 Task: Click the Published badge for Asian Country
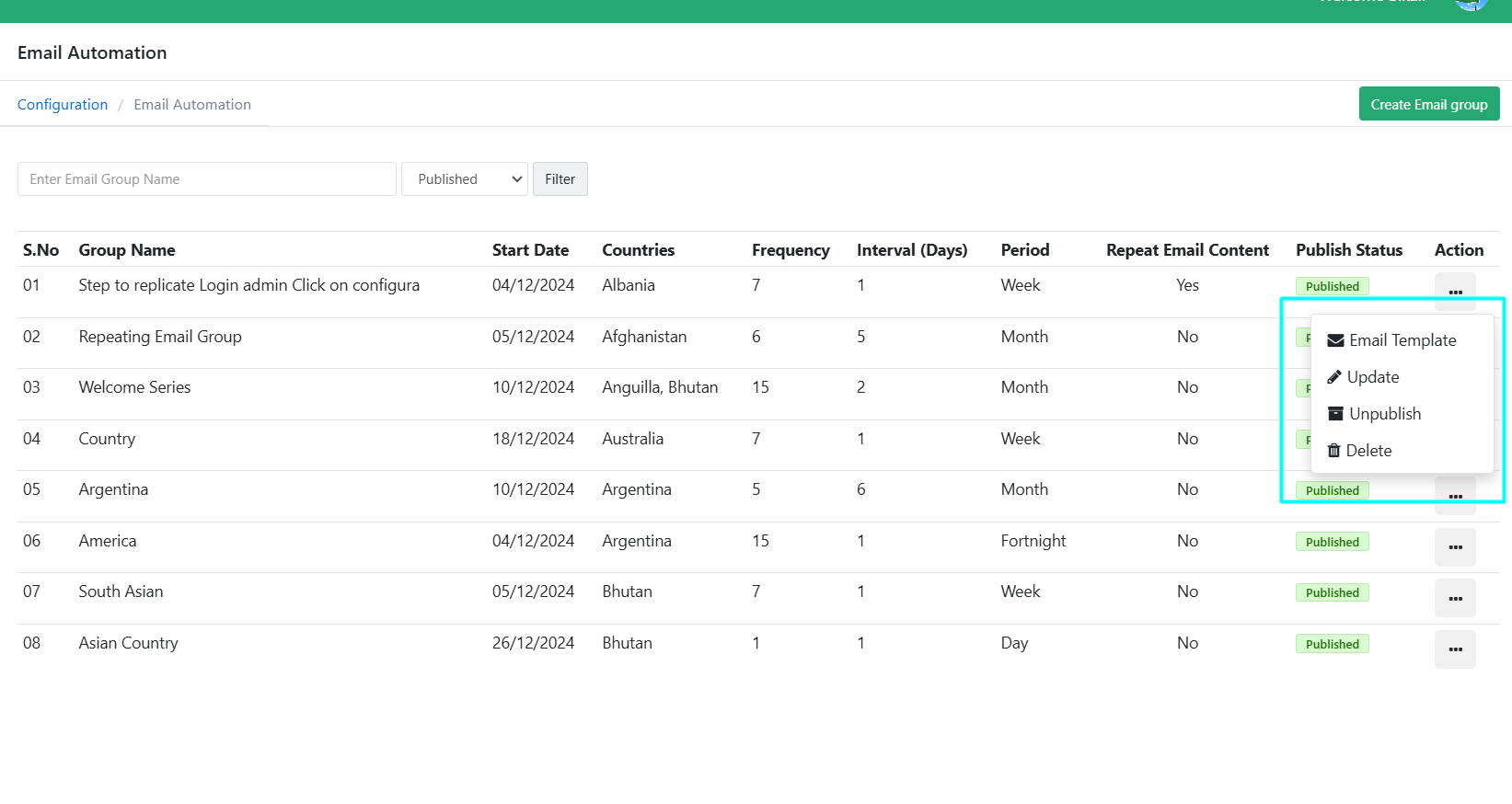pos(1332,644)
